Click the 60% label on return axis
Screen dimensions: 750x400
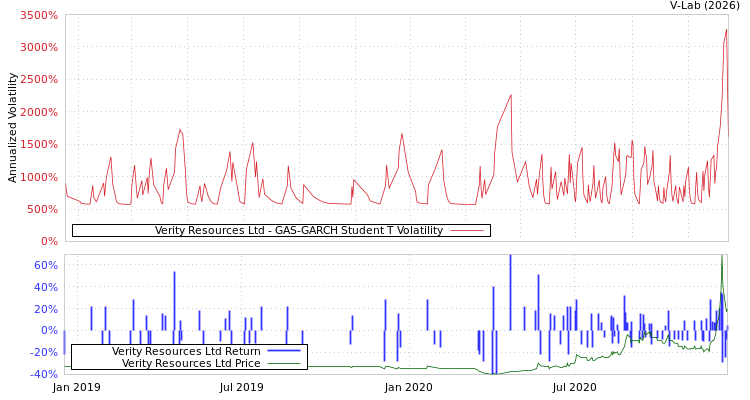45,265
